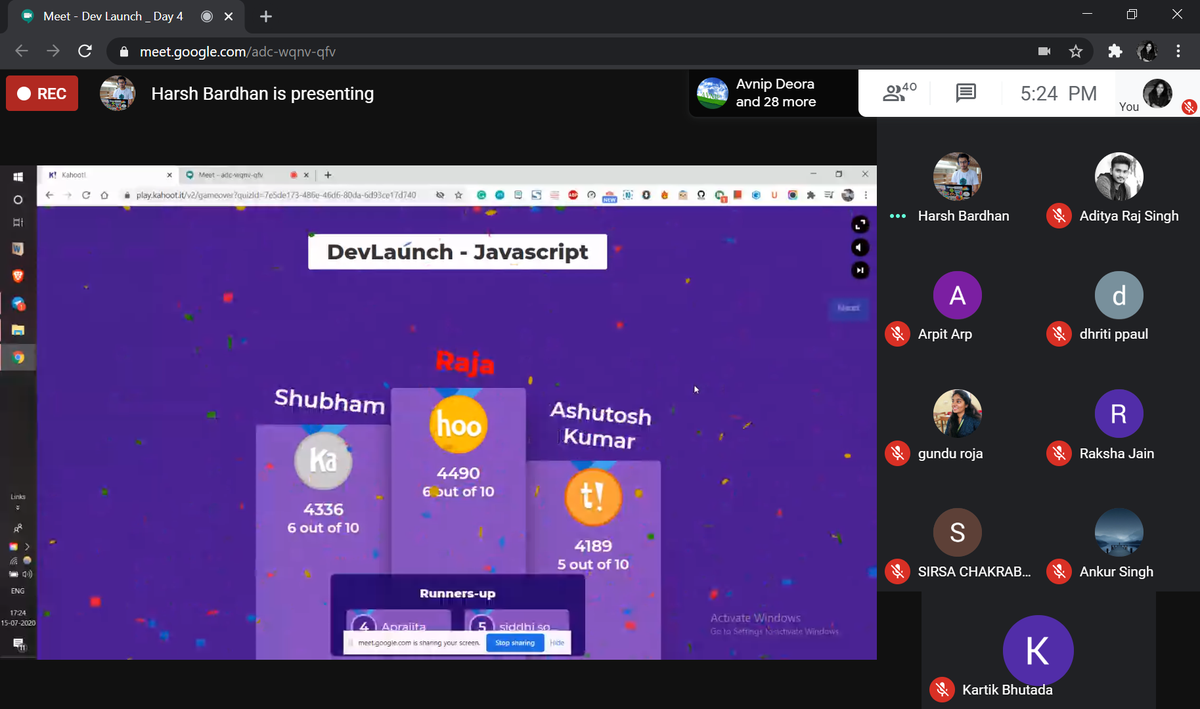Click Ashutosh Kumar's bronze t! medal
The width and height of the screenshot is (1200, 709).
point(593,497)
